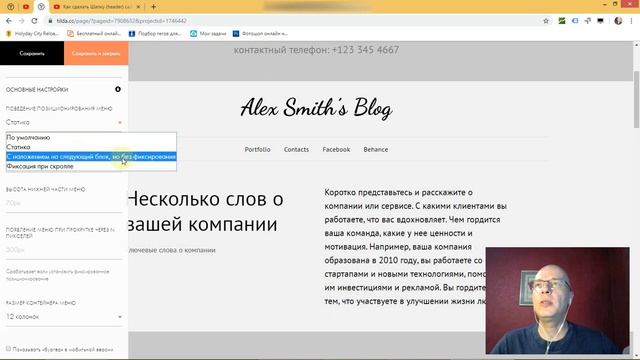This screenshot has width=640, height=360.
Task: Open the Contacts menu link
Action: 296,149
